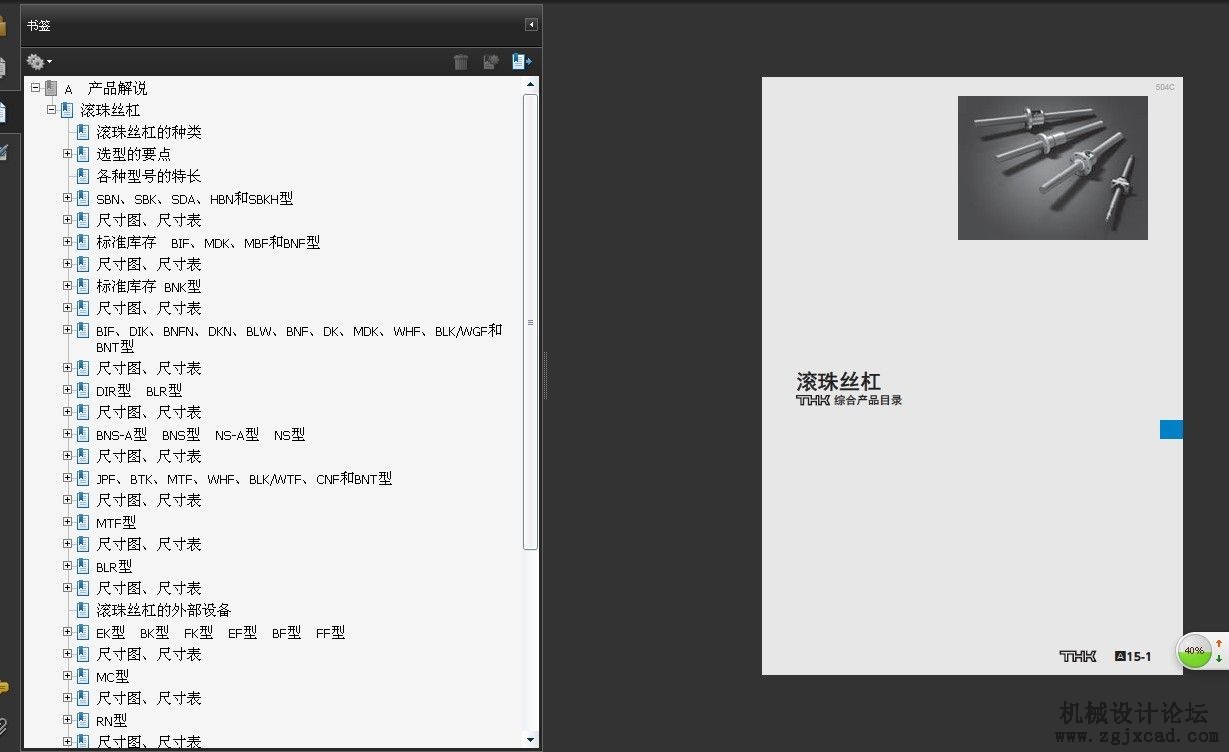Expand the 标准库存 BNK型 bookmark
This screenshot has height=752, width=1229.
pyautogui.click(x=68, y=286)
